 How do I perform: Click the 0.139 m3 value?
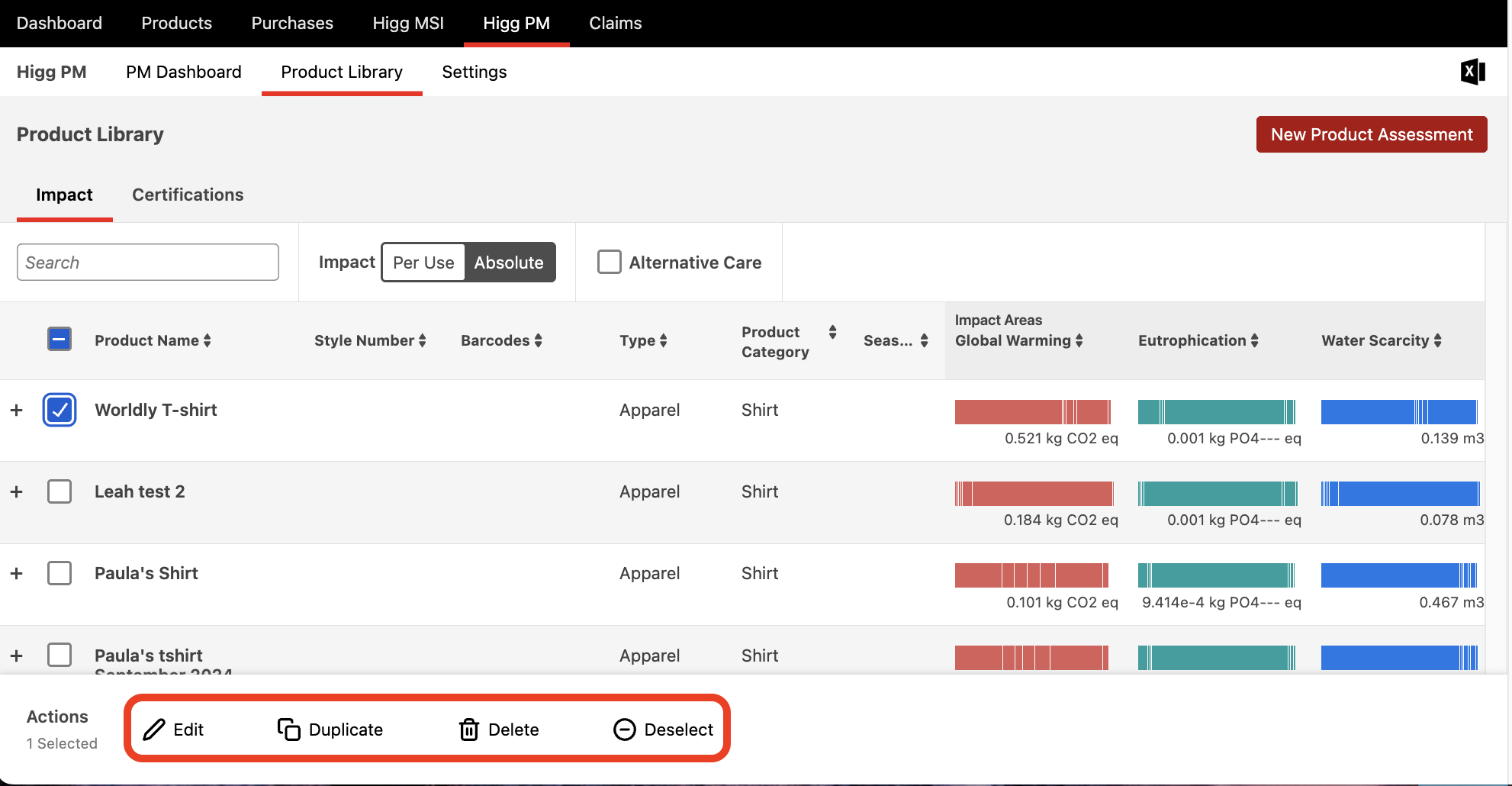tap(1452, 438)
